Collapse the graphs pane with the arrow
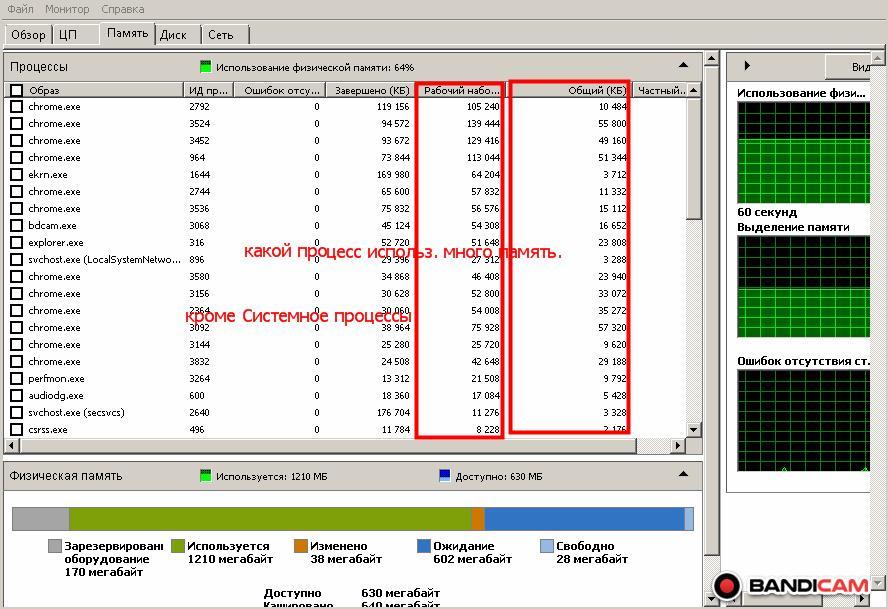Image resolution: width=888 pixels, height=609 pixels. (x=747, y=66)
